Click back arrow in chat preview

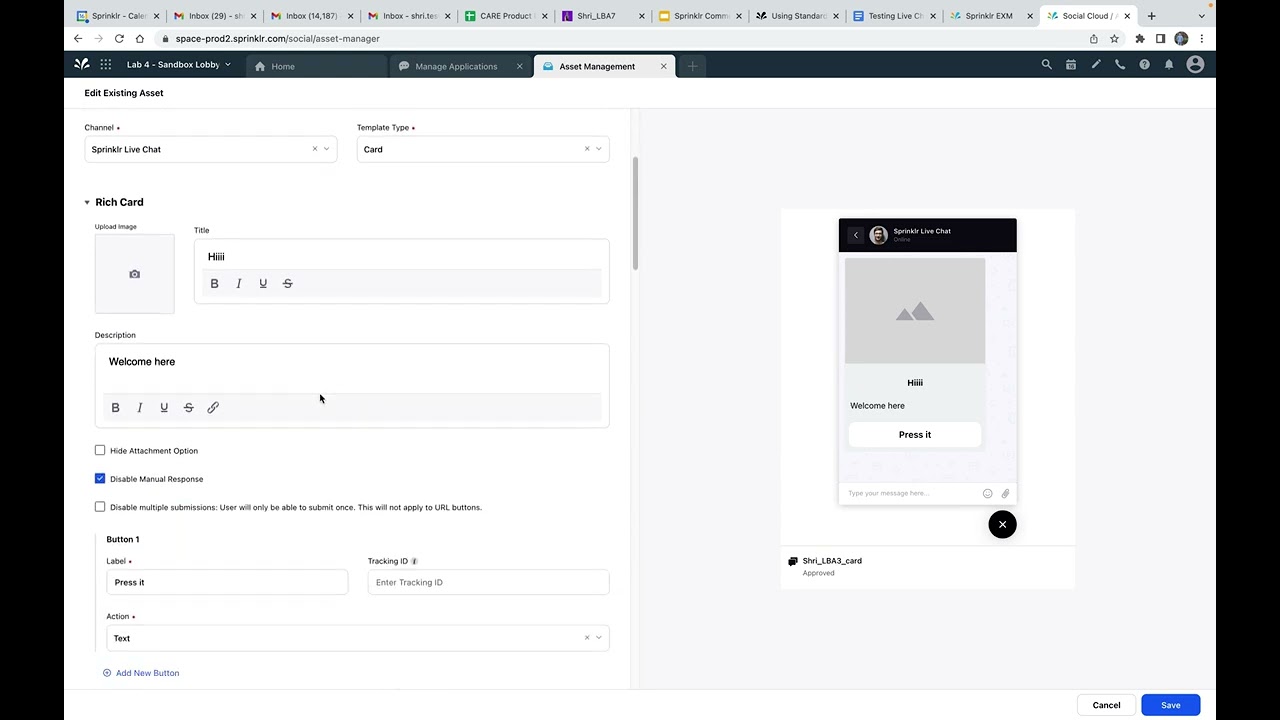(x=855, y=236)
